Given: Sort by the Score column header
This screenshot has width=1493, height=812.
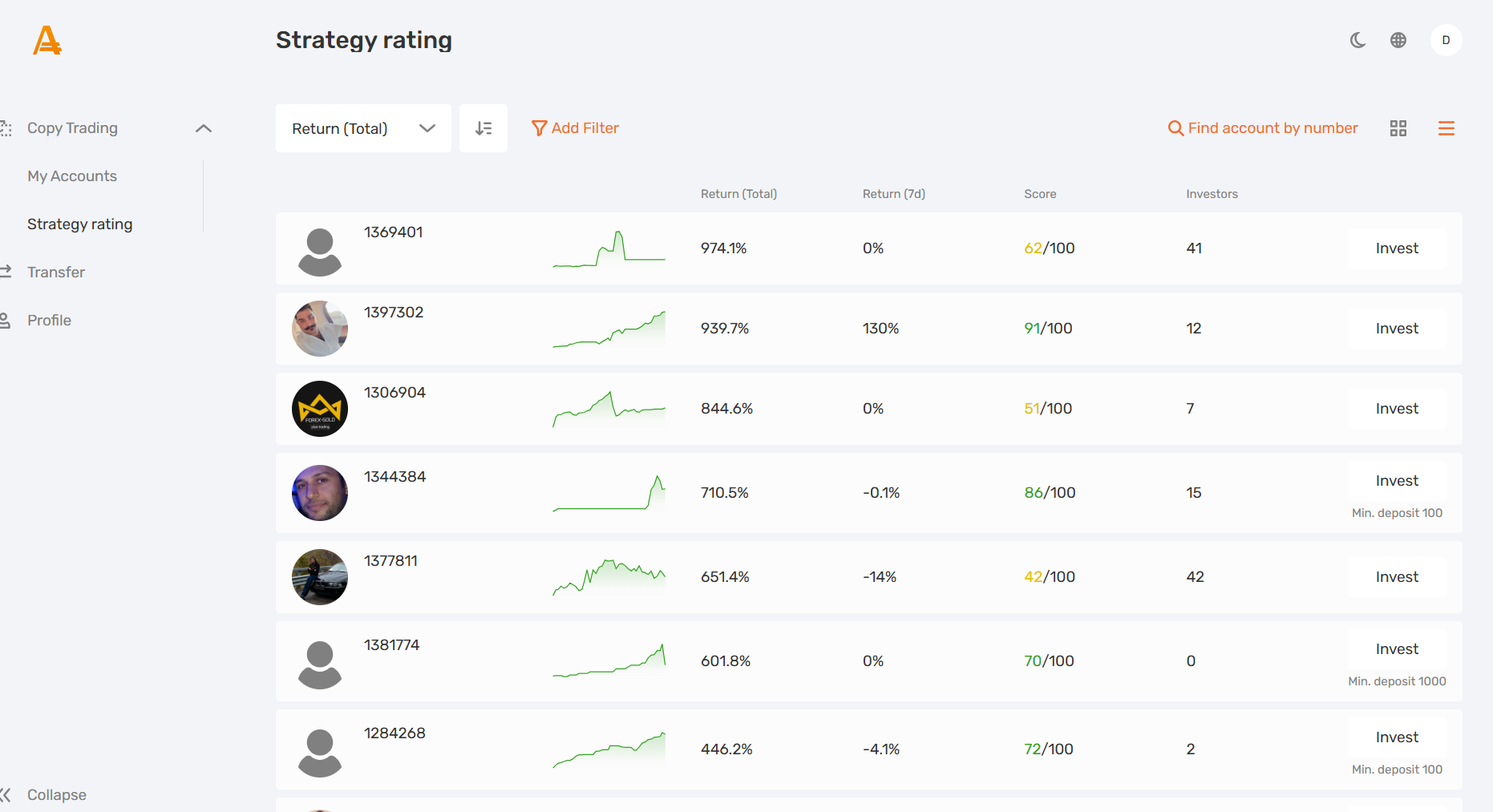Looking at the screenshot, I should click(1040, 193).
